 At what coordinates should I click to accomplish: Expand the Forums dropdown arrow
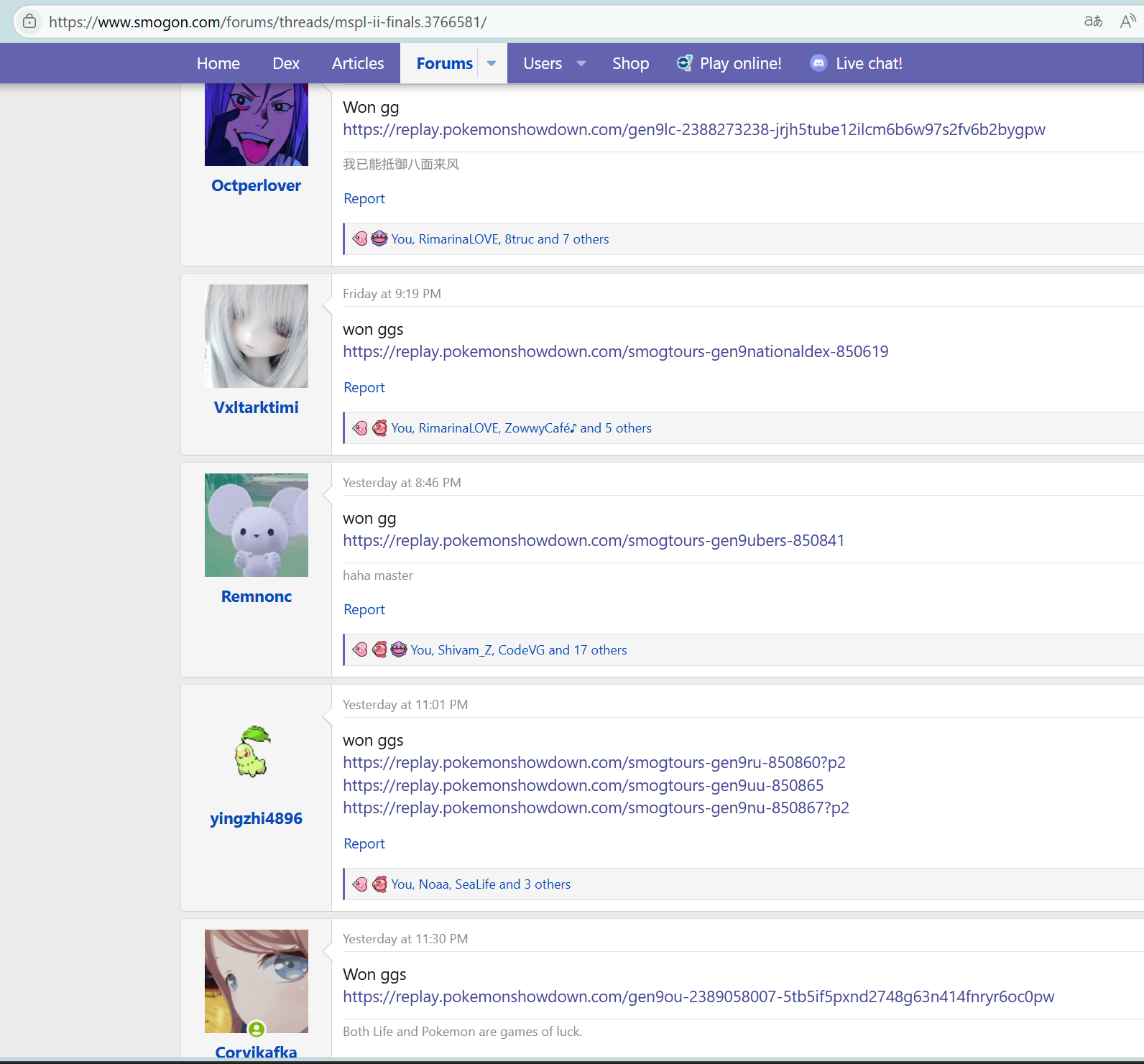(x=492, y=63)
